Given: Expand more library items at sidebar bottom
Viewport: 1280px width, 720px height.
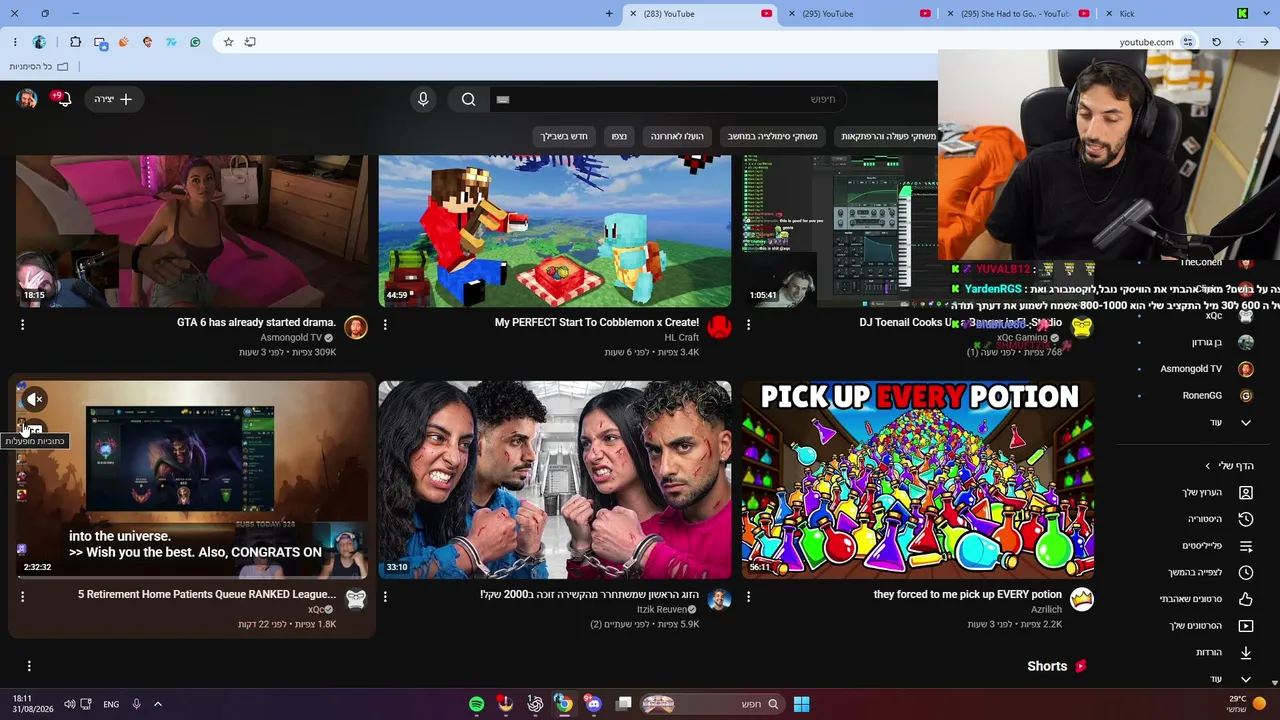Looking at the screenshot, I should (x=1245, y=679).
